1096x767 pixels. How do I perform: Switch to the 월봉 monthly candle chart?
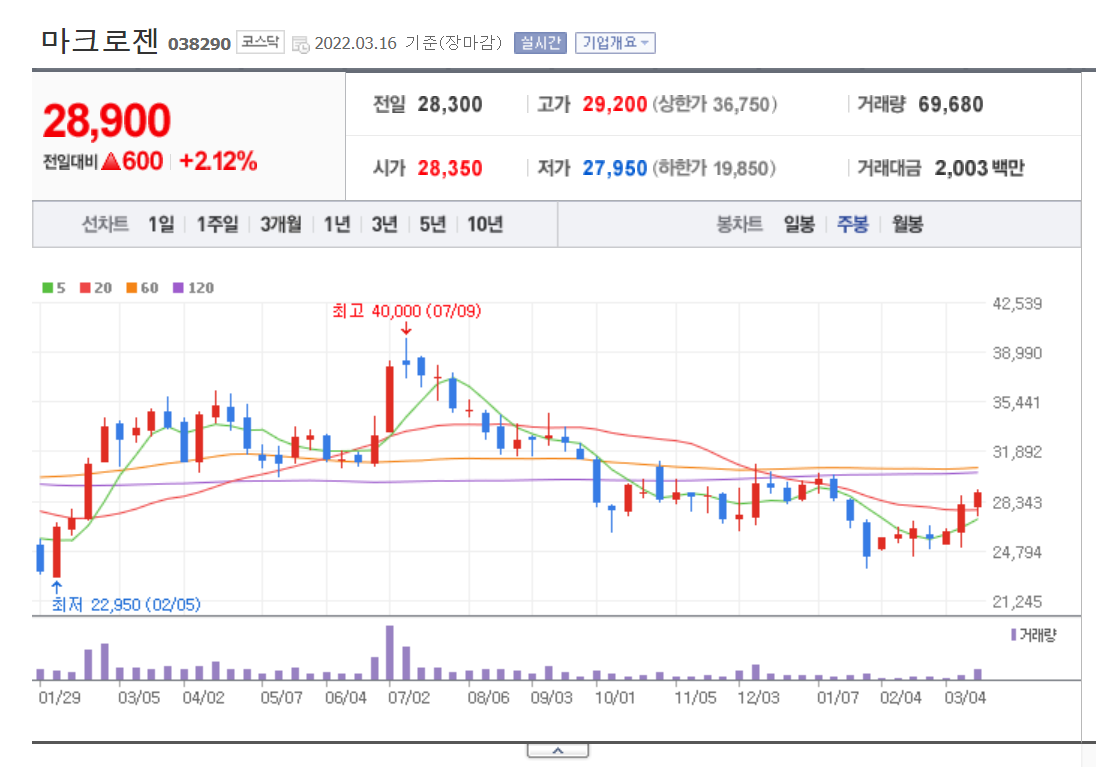pyautogui.click(x=907, y=224)
